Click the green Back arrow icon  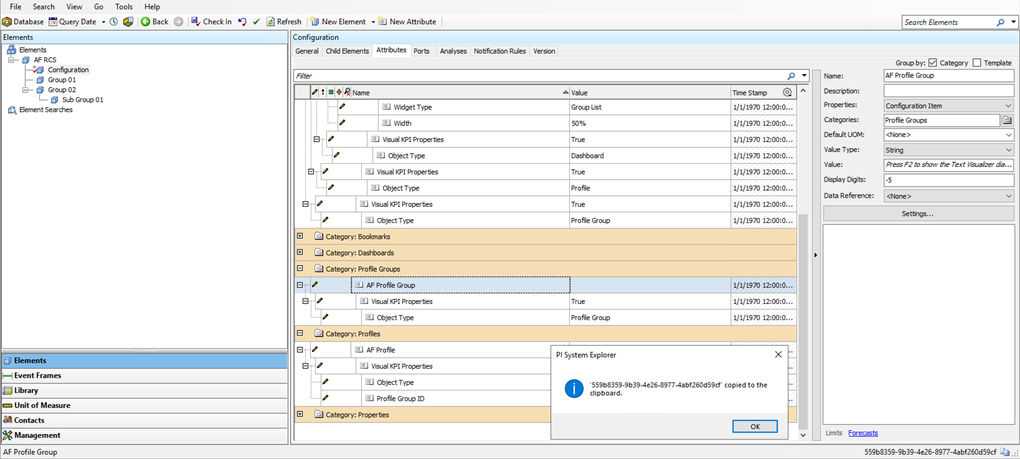pyautogui.click(x=145, y=21)
